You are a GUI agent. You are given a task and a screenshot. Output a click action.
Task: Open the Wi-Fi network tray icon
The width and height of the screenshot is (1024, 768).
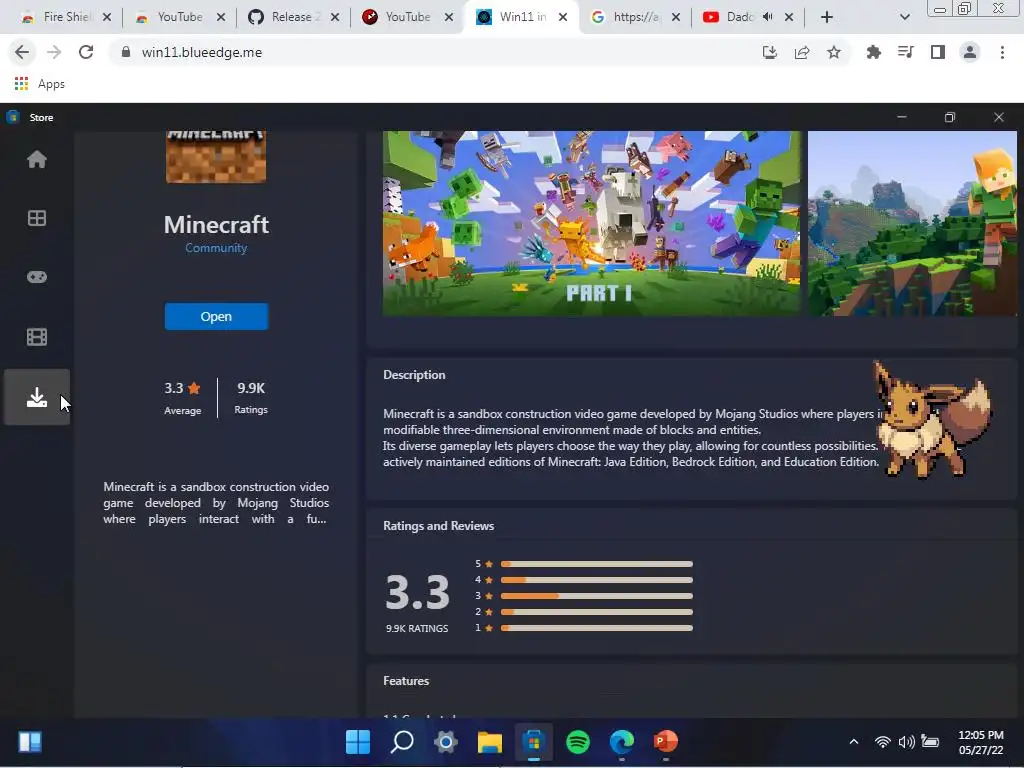tap(882, 742)
